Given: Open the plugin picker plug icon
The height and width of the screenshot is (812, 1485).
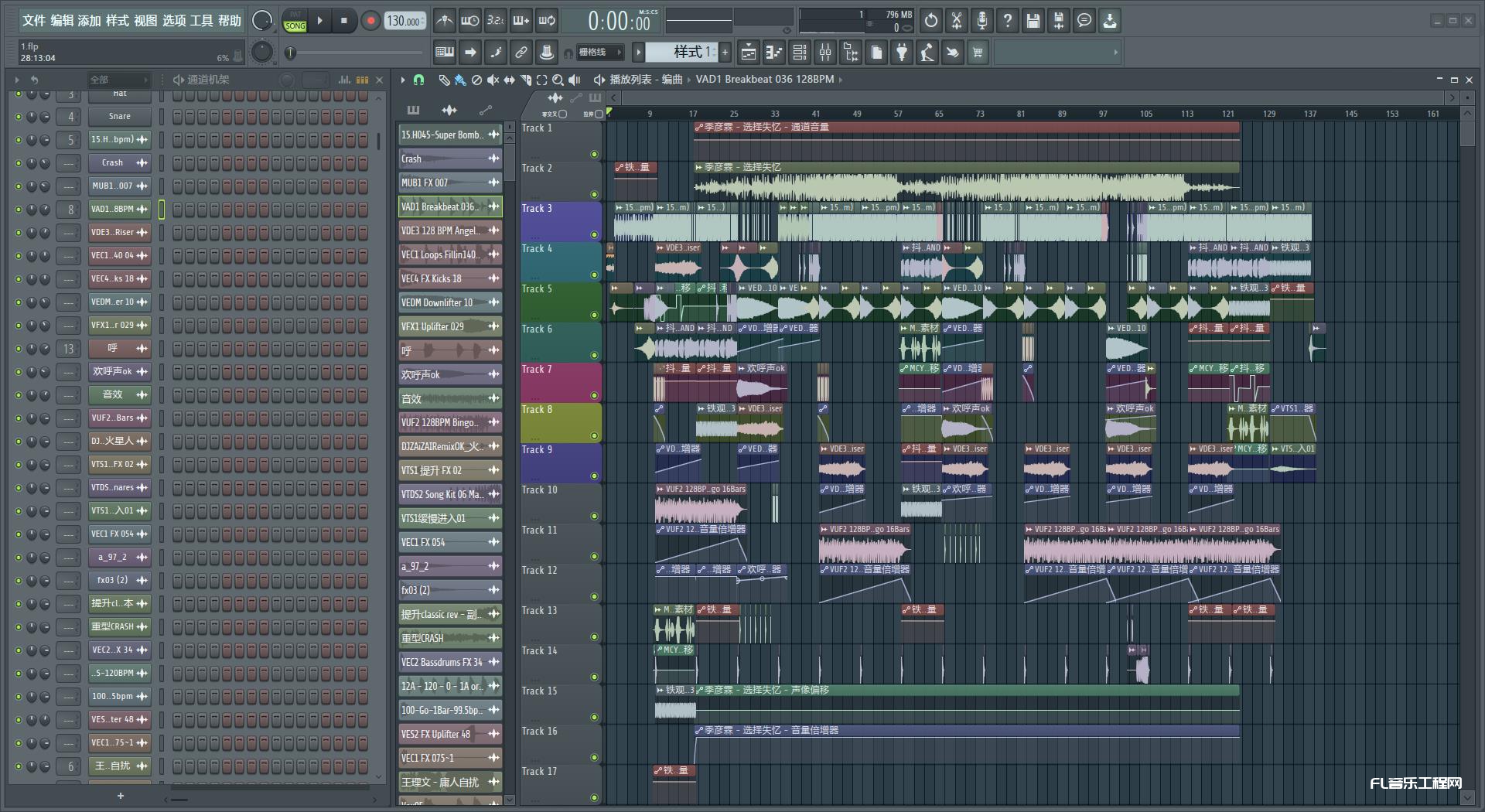Looking at the screenshot, I should click(x=902, y=53).
